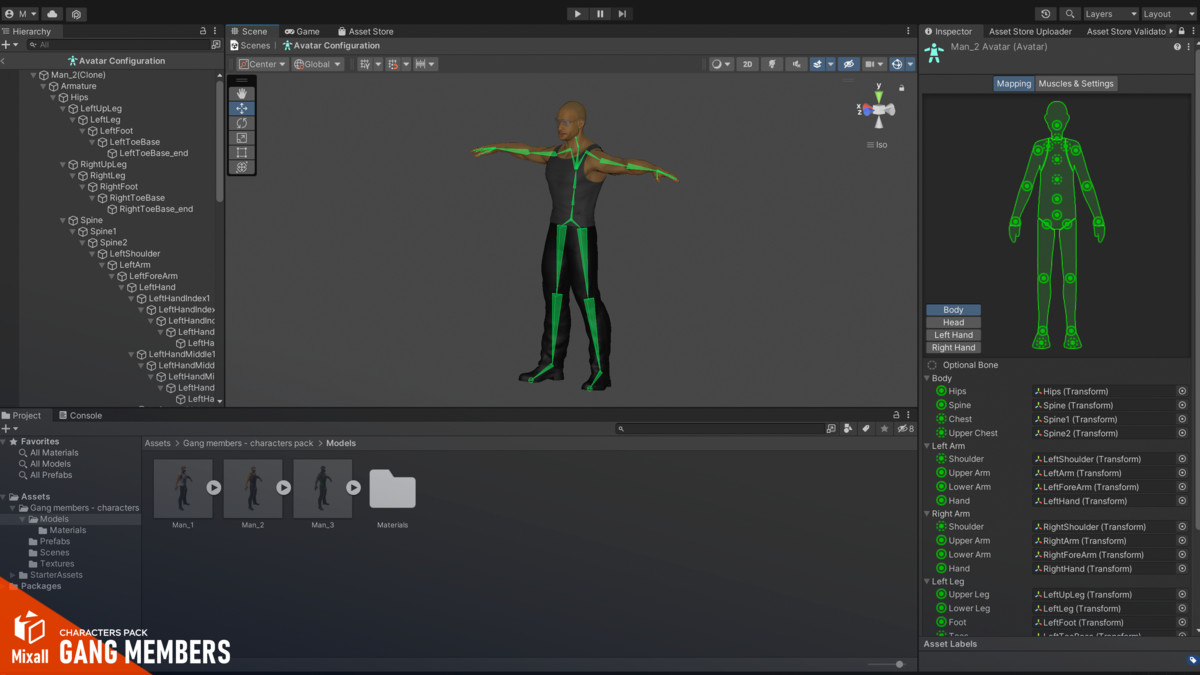This screenshot has width=1200, height=675.
Task: Switch to Muscles & Settings mapping
Action: 1075,84
